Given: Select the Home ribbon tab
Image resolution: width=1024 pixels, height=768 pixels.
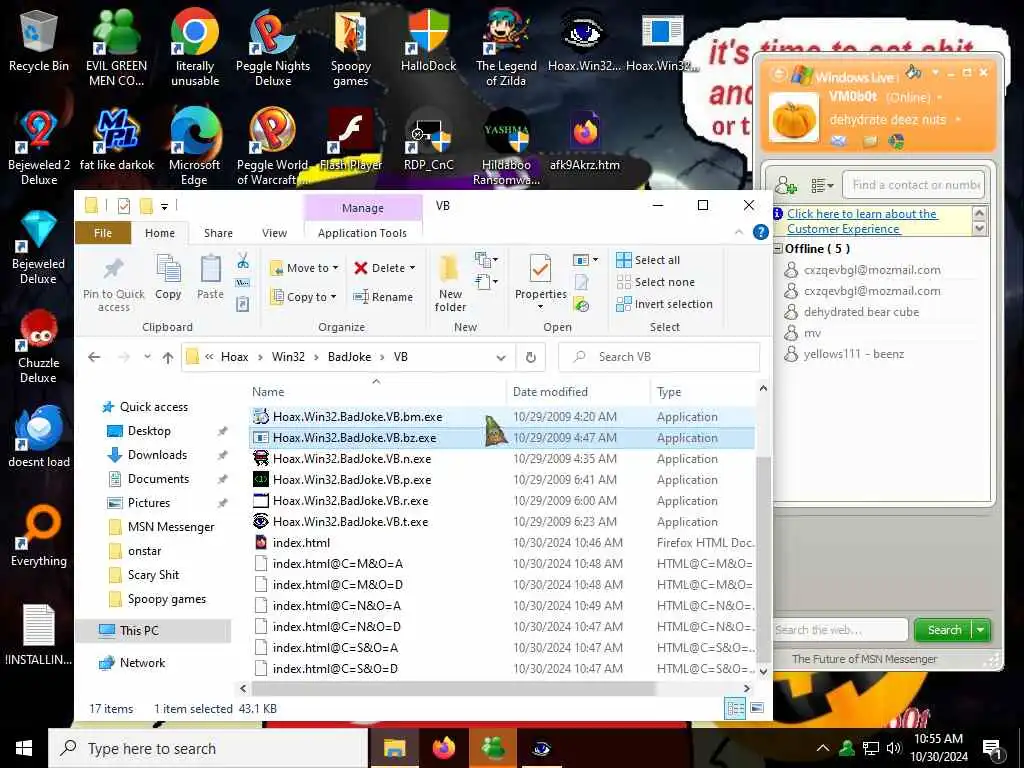Looking at the screenshot, I should tap(160, 233).
